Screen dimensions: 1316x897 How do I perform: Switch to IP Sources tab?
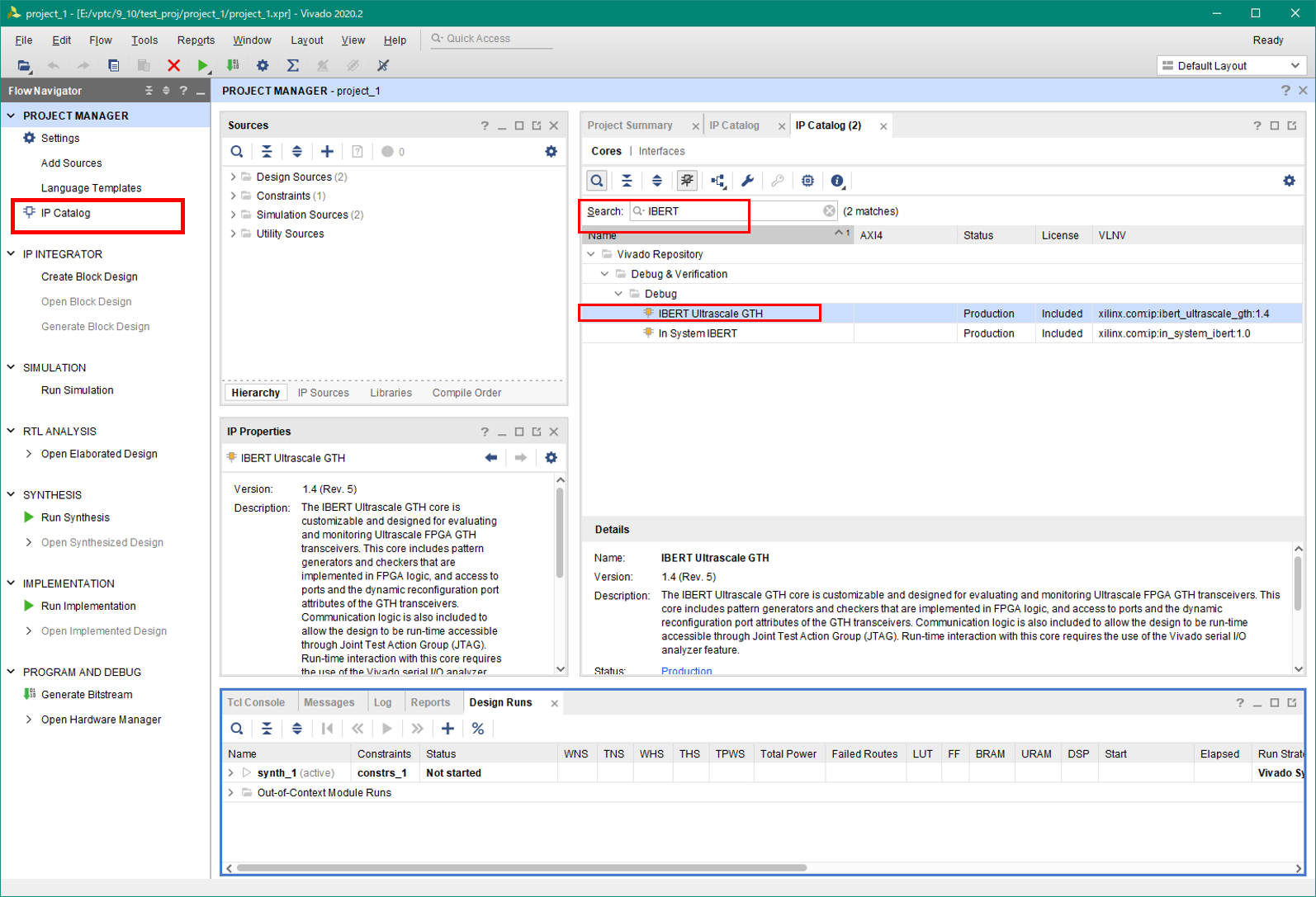(324, 393)
